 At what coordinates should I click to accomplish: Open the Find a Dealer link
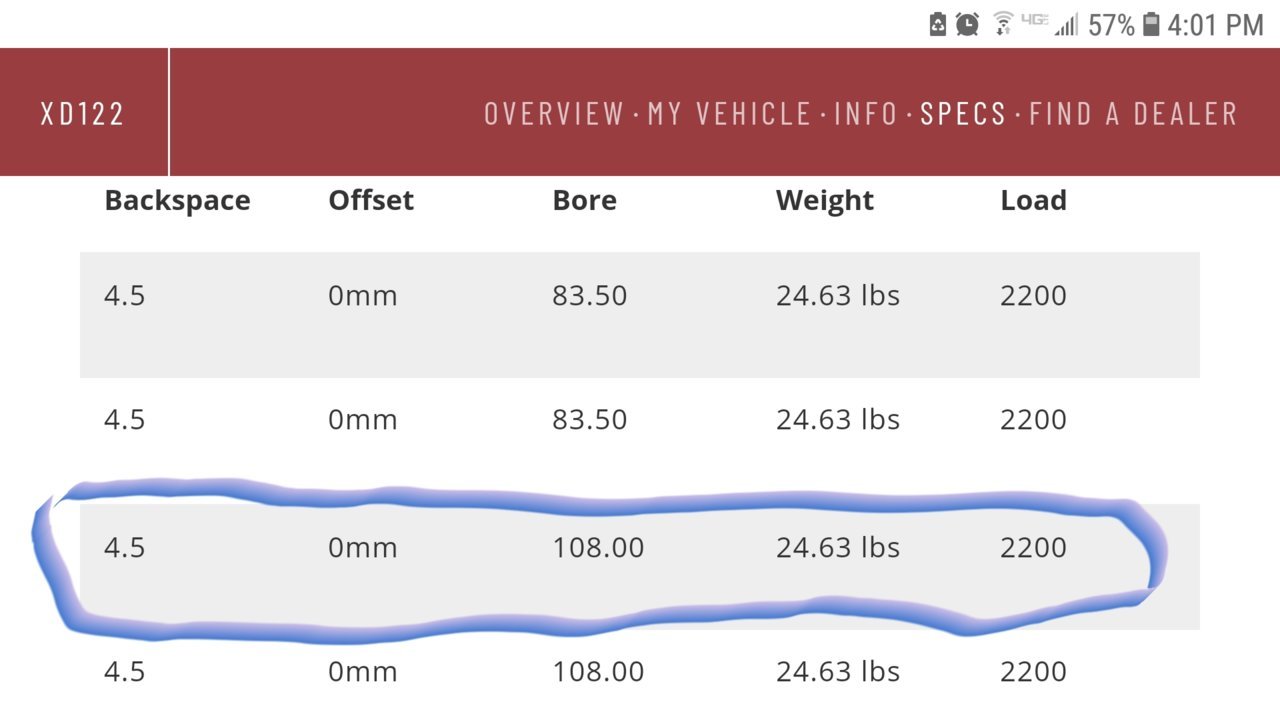click(1133, 113)
